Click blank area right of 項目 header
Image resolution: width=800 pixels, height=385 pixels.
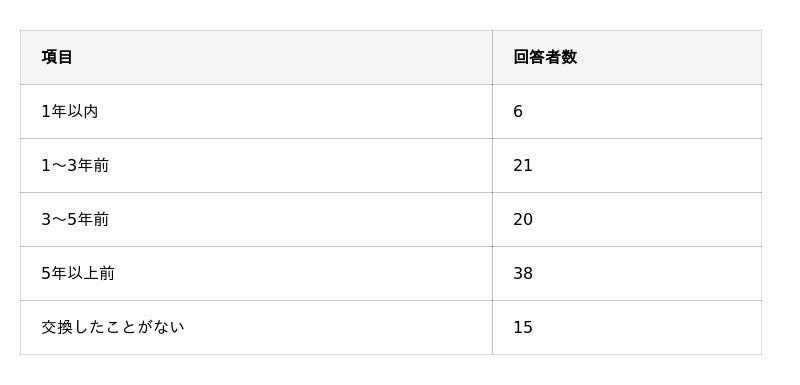click(282, 57)
